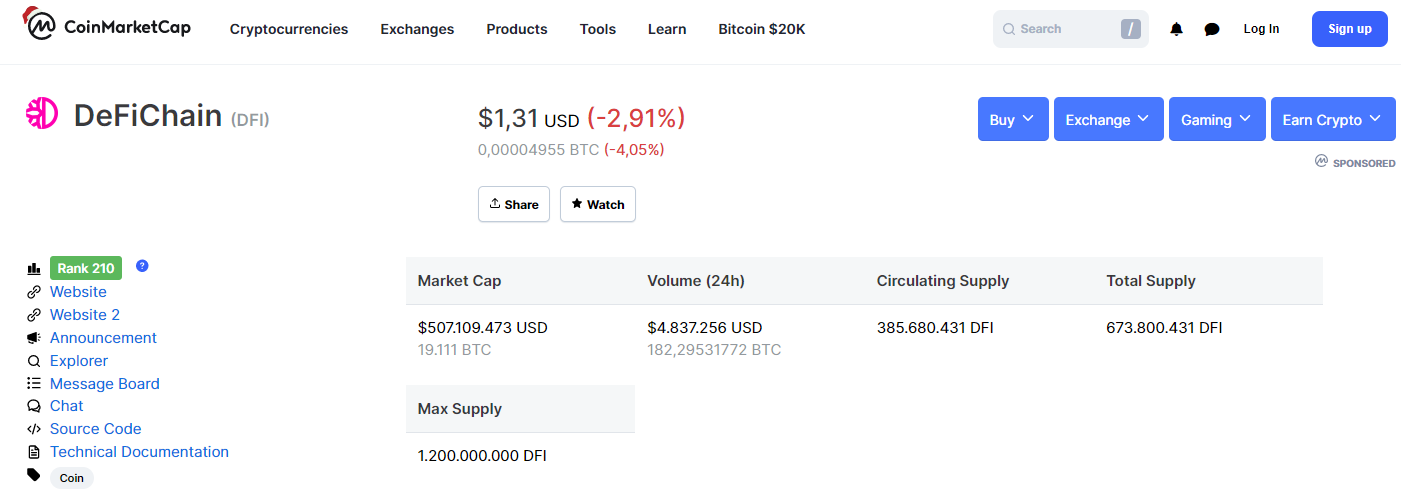Click into the Search field
Viewport: 1401px width, 489px height.
pos(1071,29)
